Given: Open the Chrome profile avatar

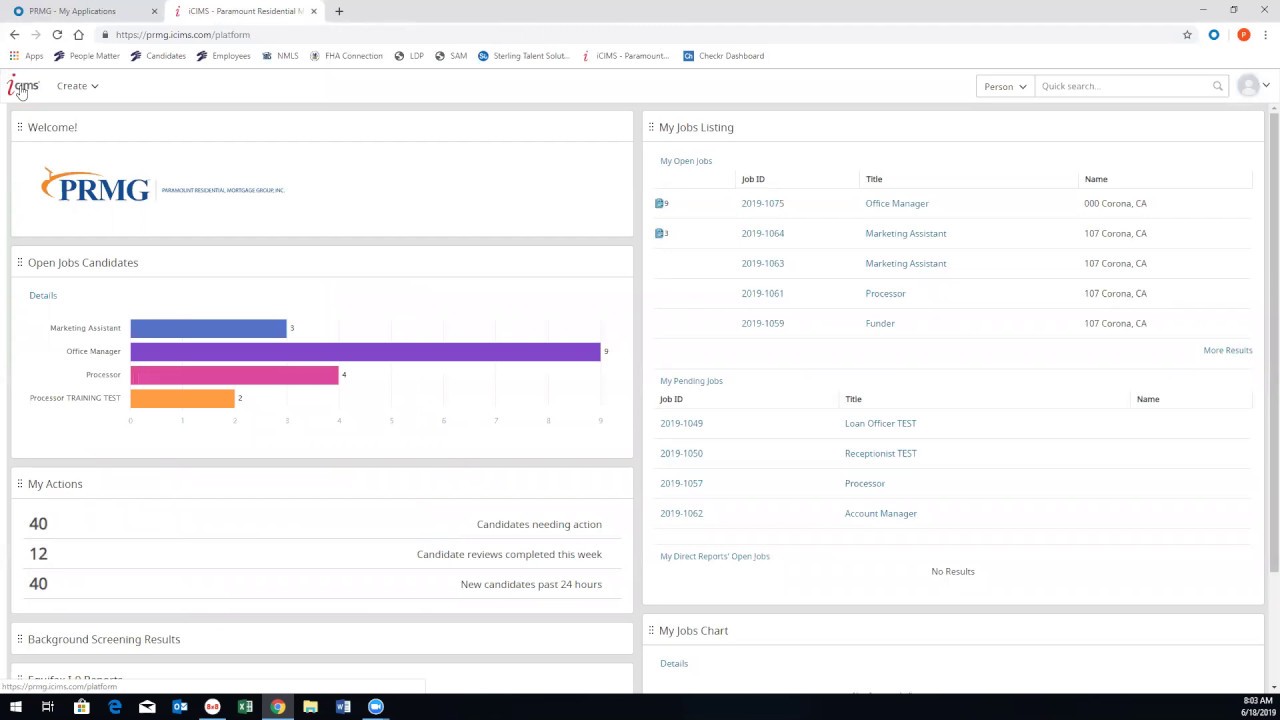Looking at the screenshot, I should (x=1243, y=35).
